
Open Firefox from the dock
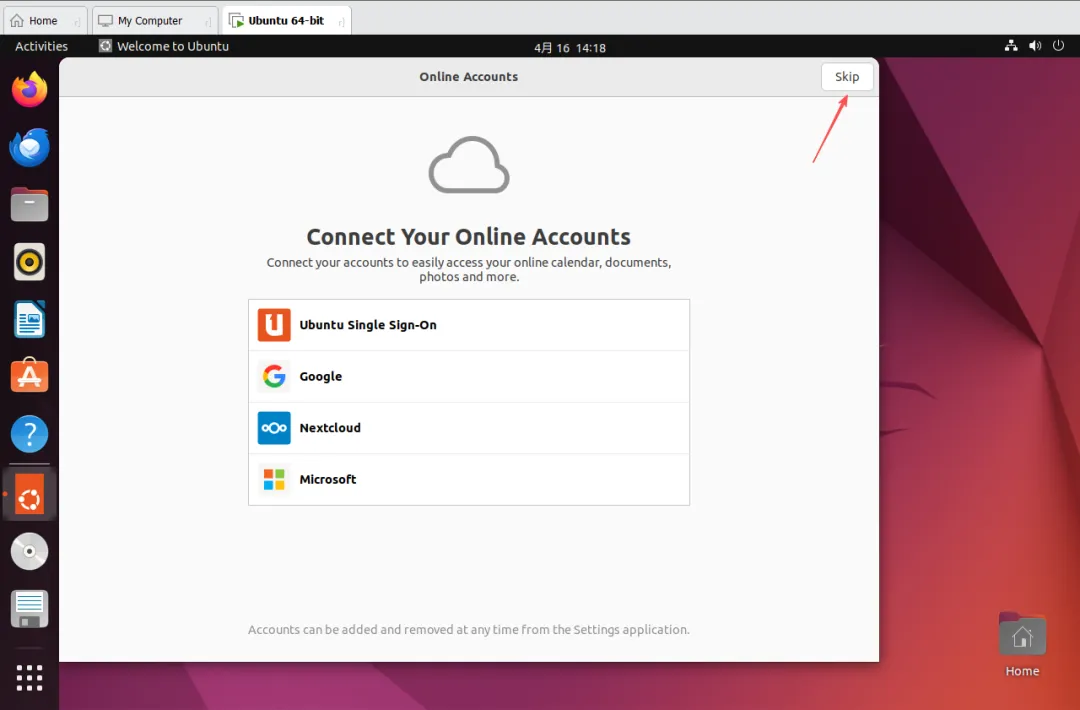(30, 90)
